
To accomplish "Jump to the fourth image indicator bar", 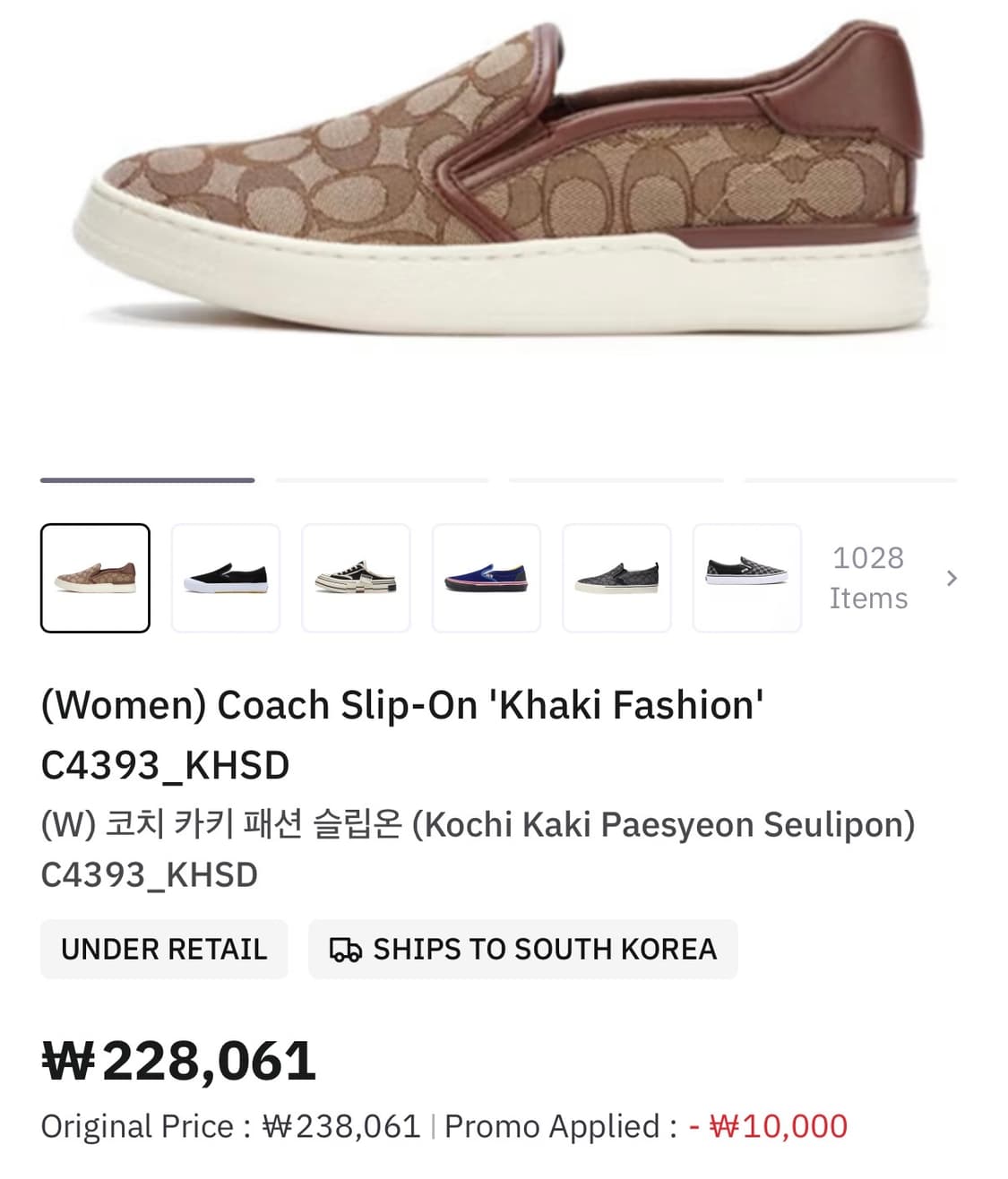I will (851, 480).
